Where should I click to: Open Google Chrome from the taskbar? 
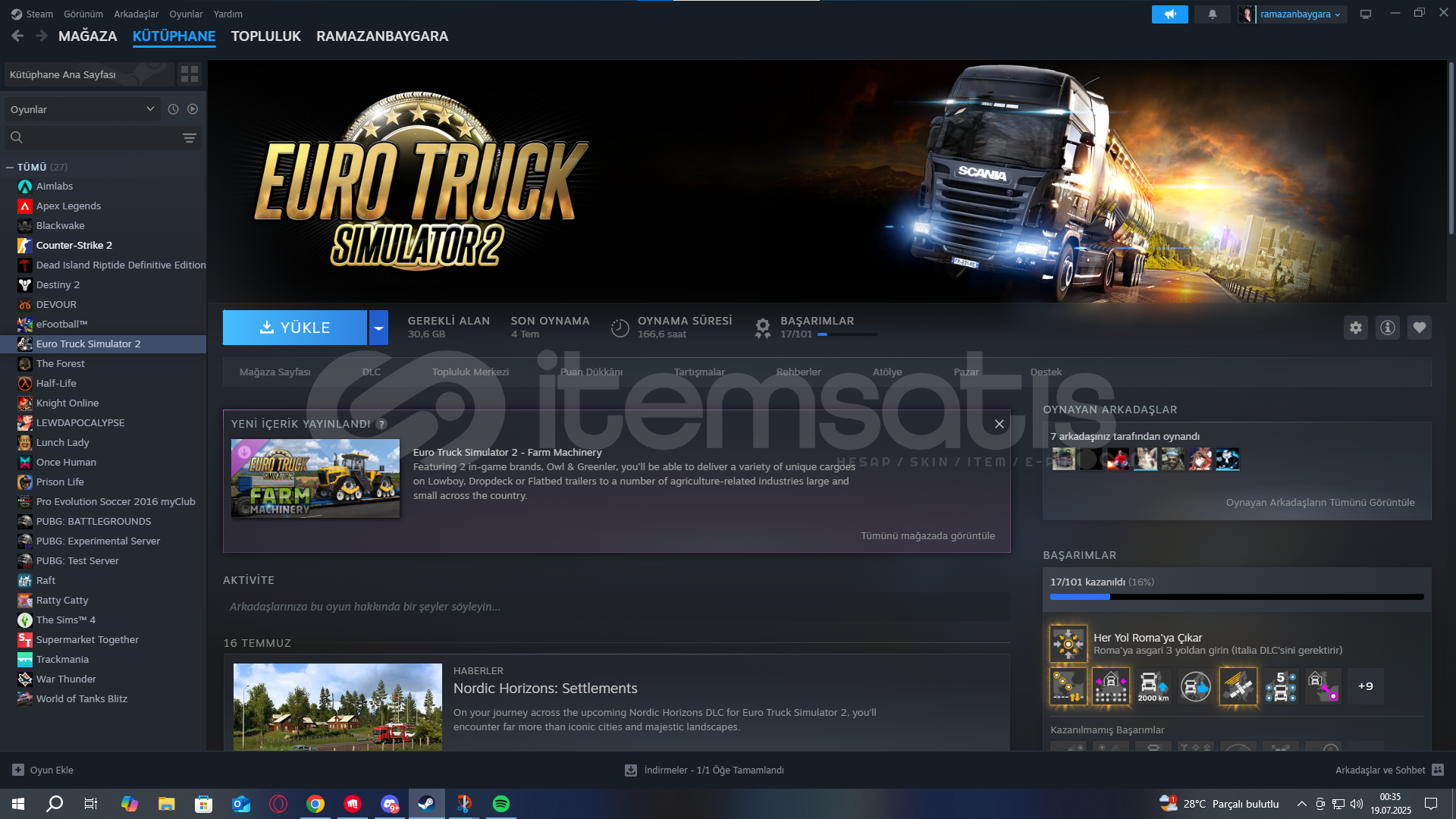click(315, 804)
